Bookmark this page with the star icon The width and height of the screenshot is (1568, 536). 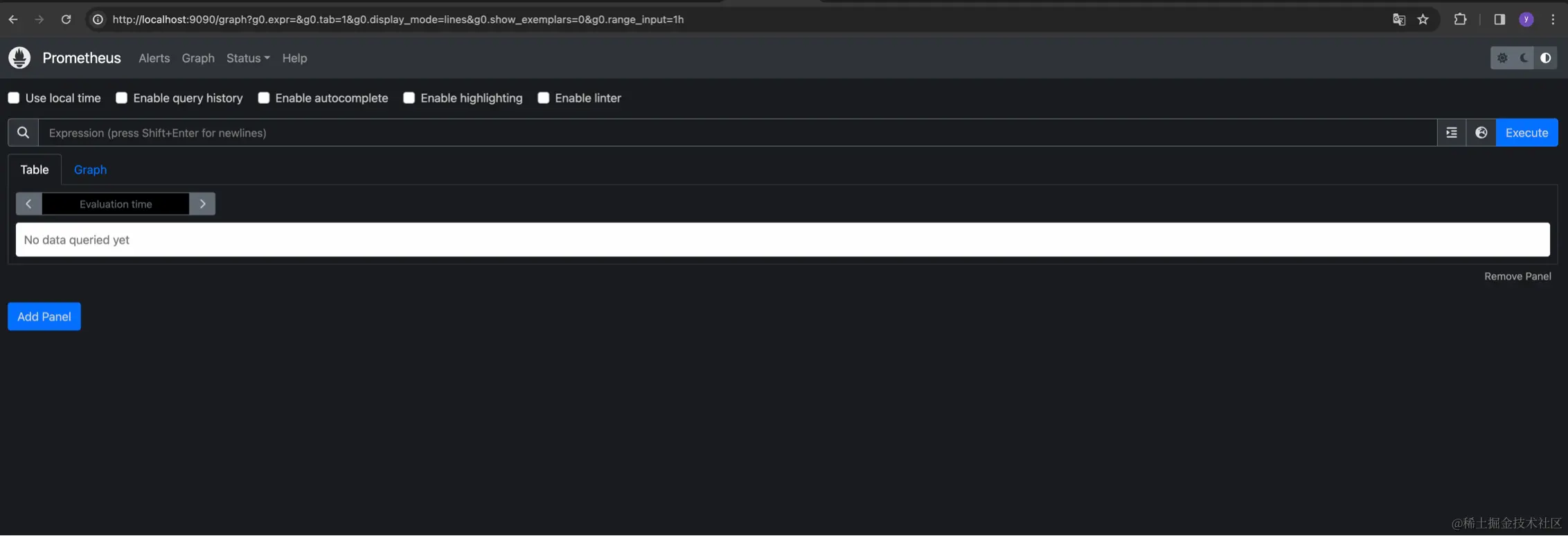click(1423, 19)
